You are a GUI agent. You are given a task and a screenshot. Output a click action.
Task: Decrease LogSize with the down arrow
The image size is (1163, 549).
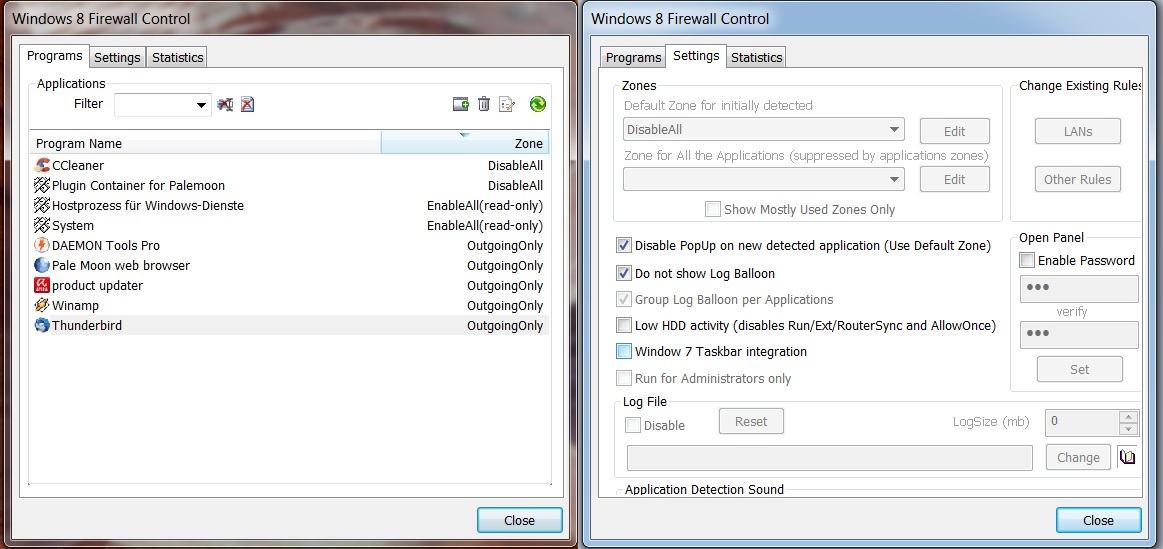point(1128,429)
